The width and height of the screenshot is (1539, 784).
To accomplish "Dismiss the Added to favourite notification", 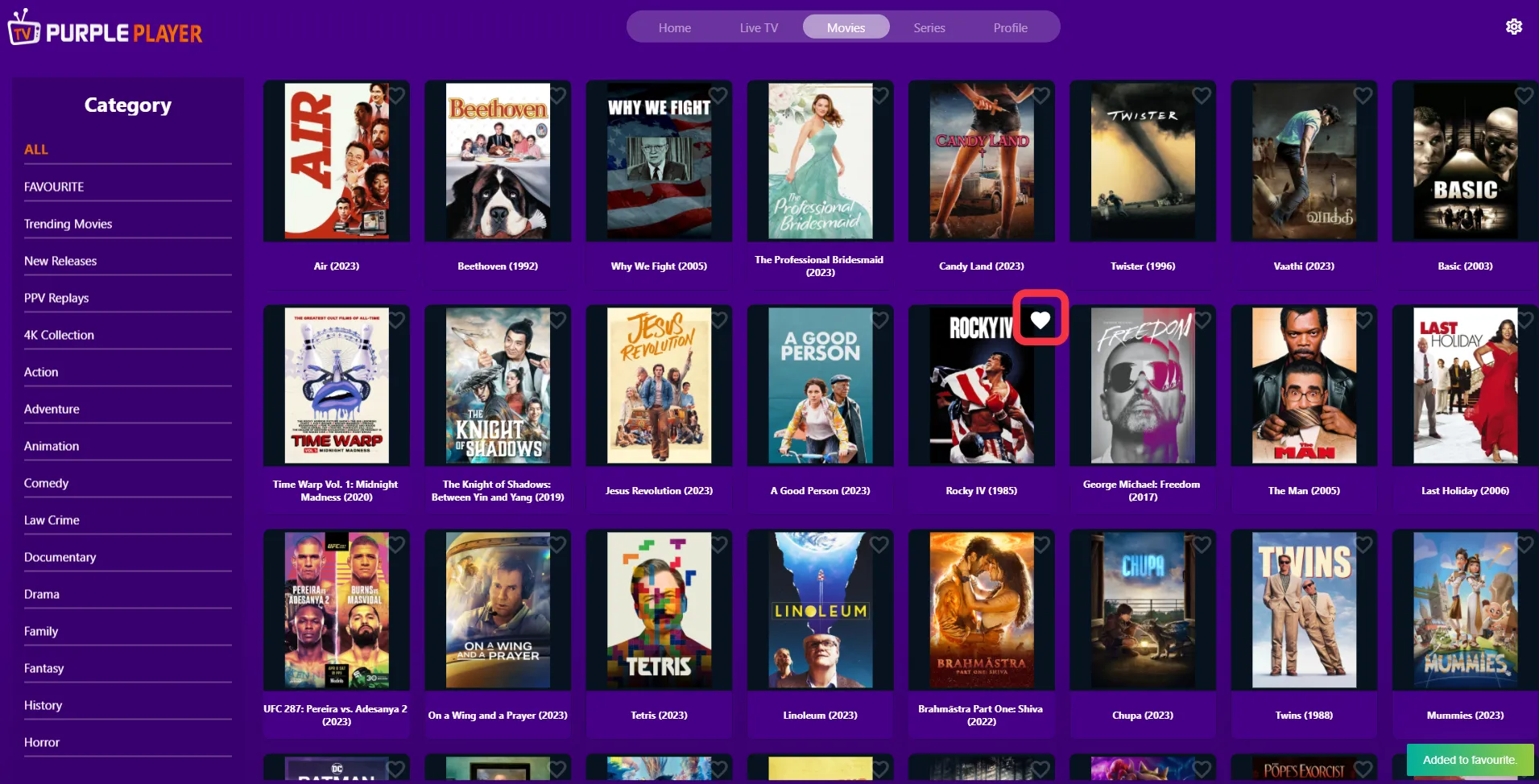I will pos(1470,760).
